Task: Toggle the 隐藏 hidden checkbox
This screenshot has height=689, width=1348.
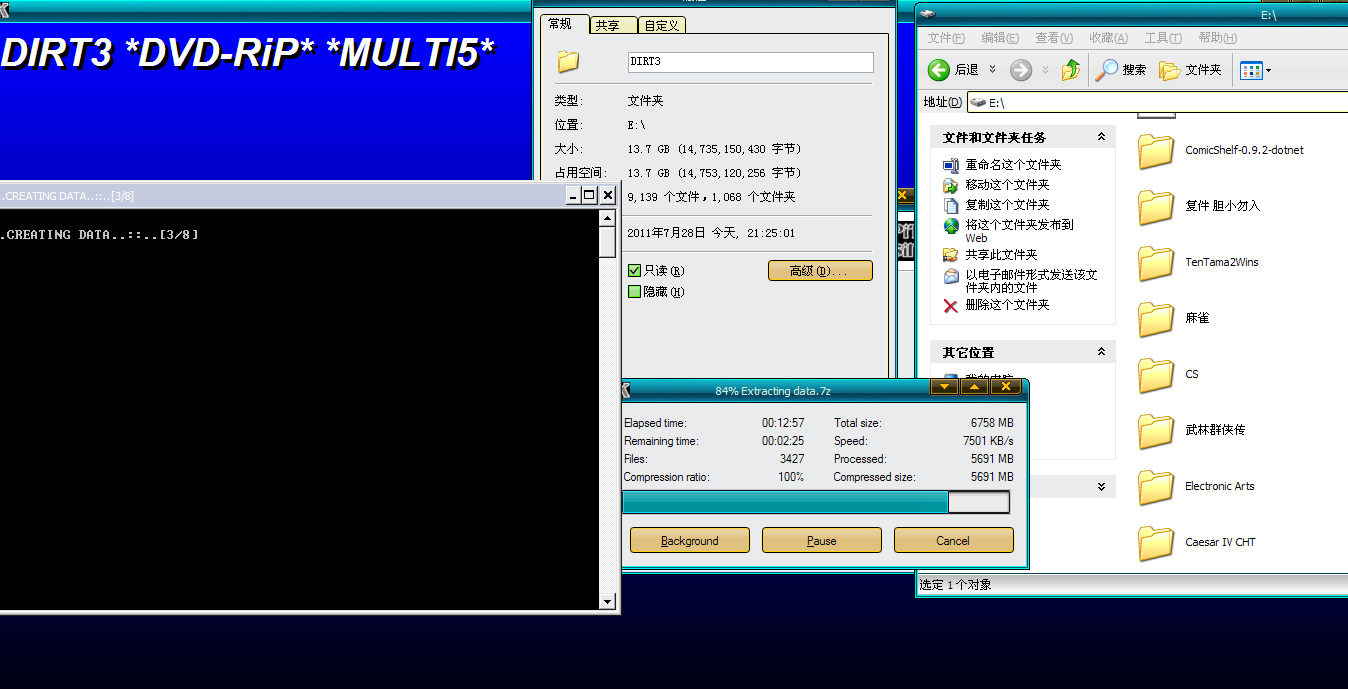Action: 634,292
